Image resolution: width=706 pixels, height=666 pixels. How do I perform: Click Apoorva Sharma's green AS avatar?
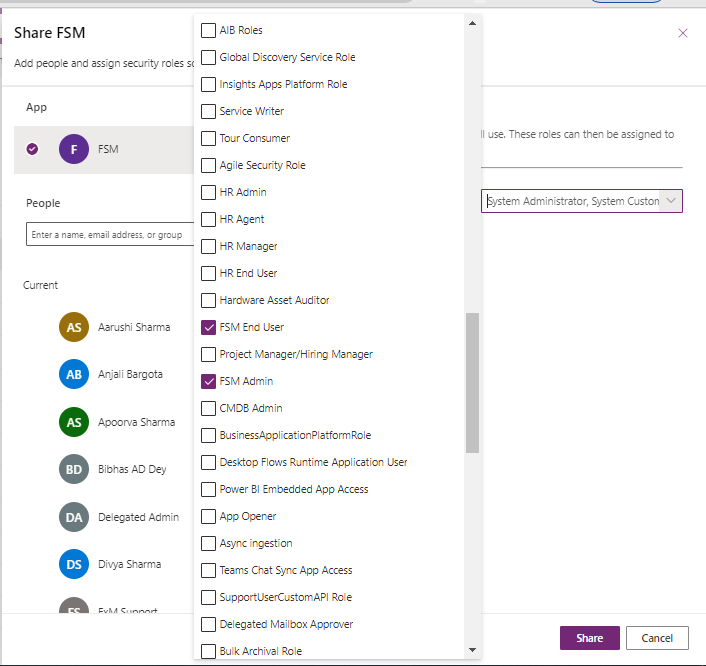pos(74,422)
